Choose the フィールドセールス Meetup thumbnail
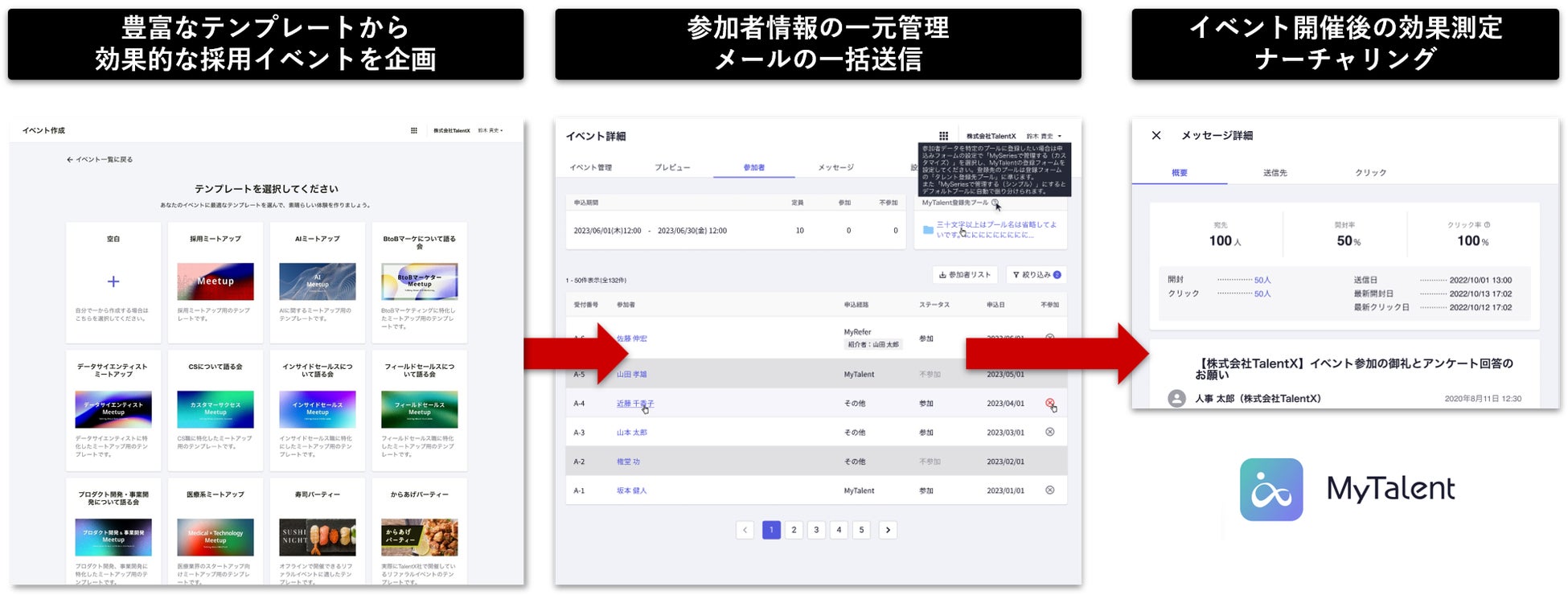This screenshot has height=595, width=1568. click(x=420, y=409)
